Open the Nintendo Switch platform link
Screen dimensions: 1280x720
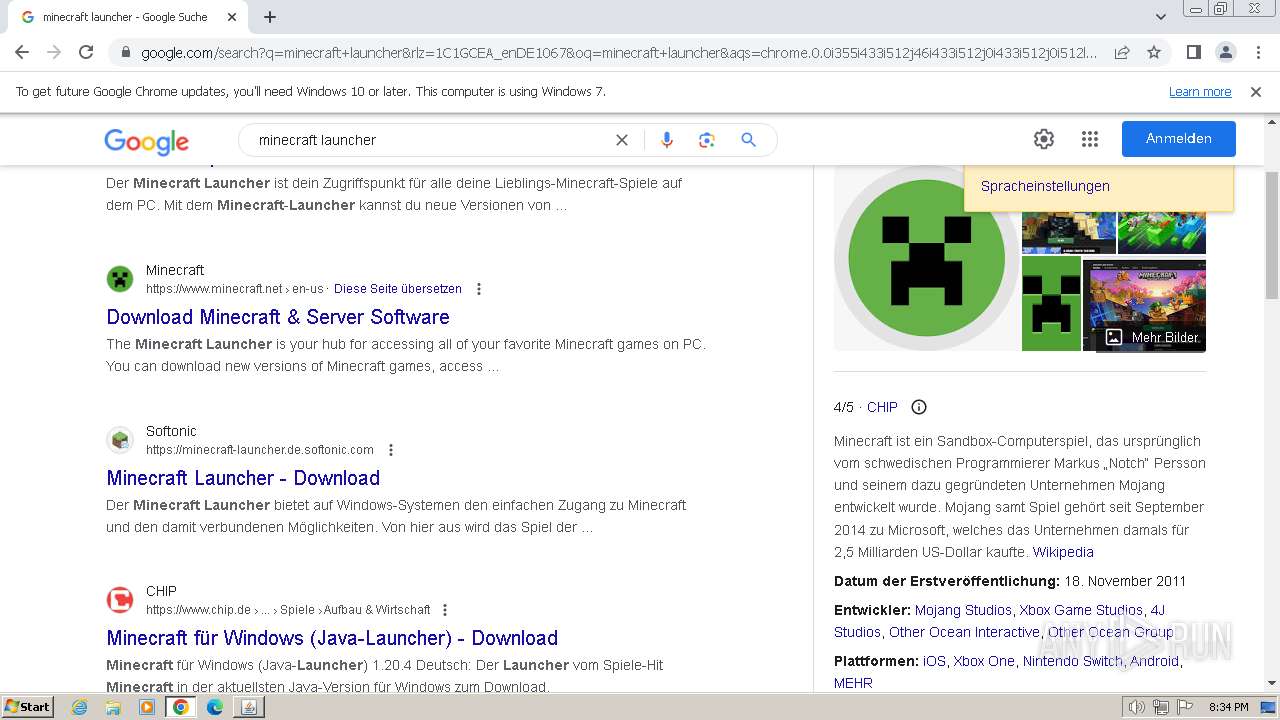[x=1072, y=661]
